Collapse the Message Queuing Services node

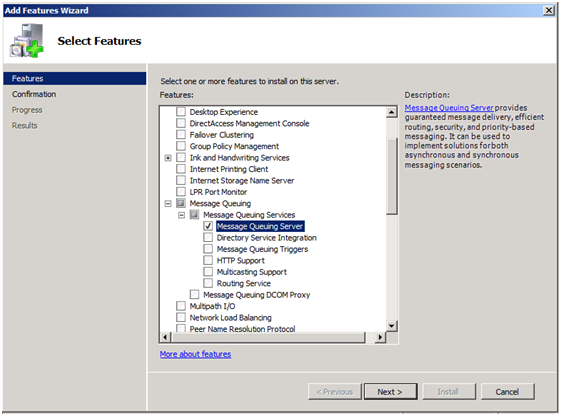click(181, 215)
